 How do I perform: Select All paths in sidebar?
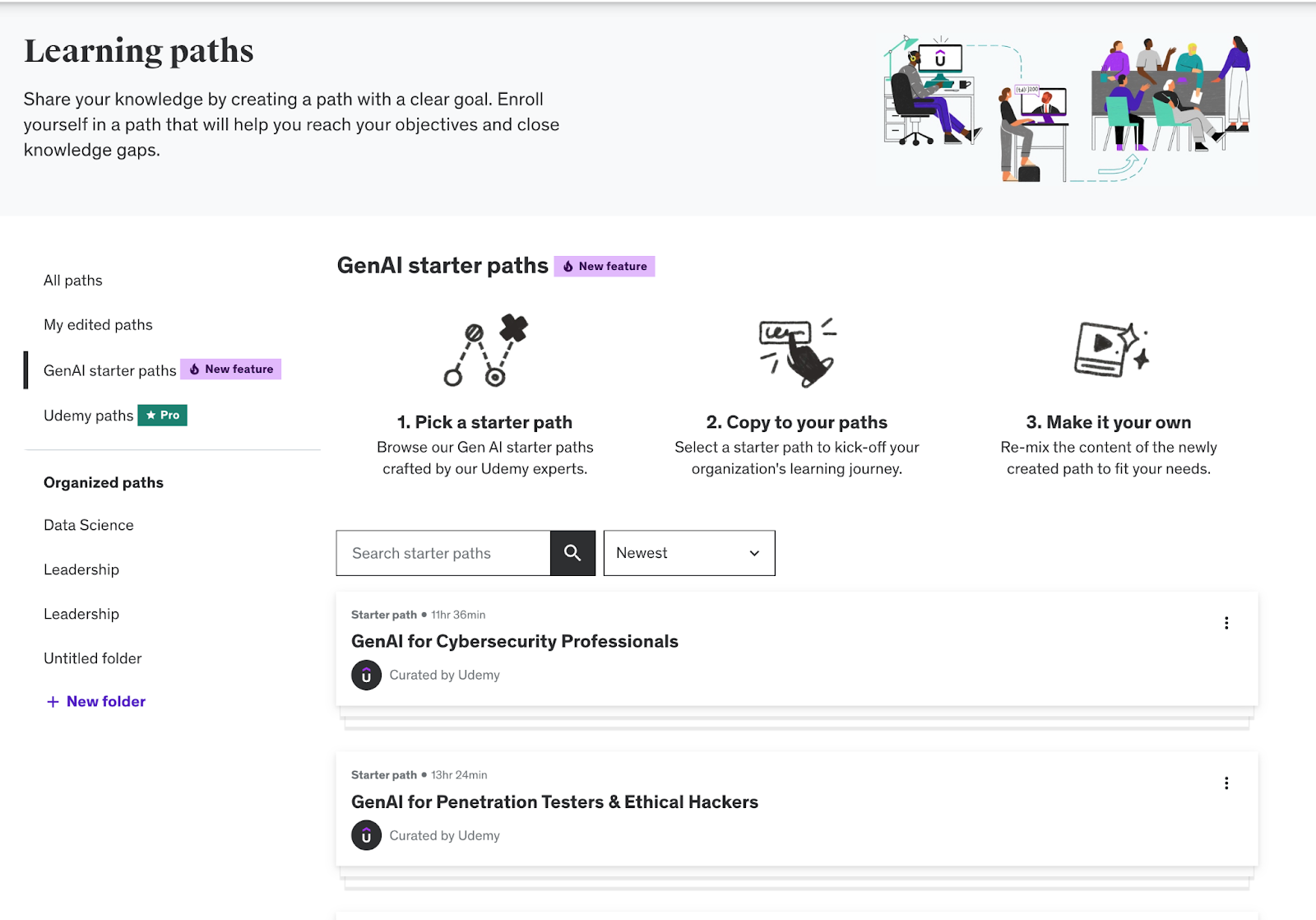pos(73,281)
